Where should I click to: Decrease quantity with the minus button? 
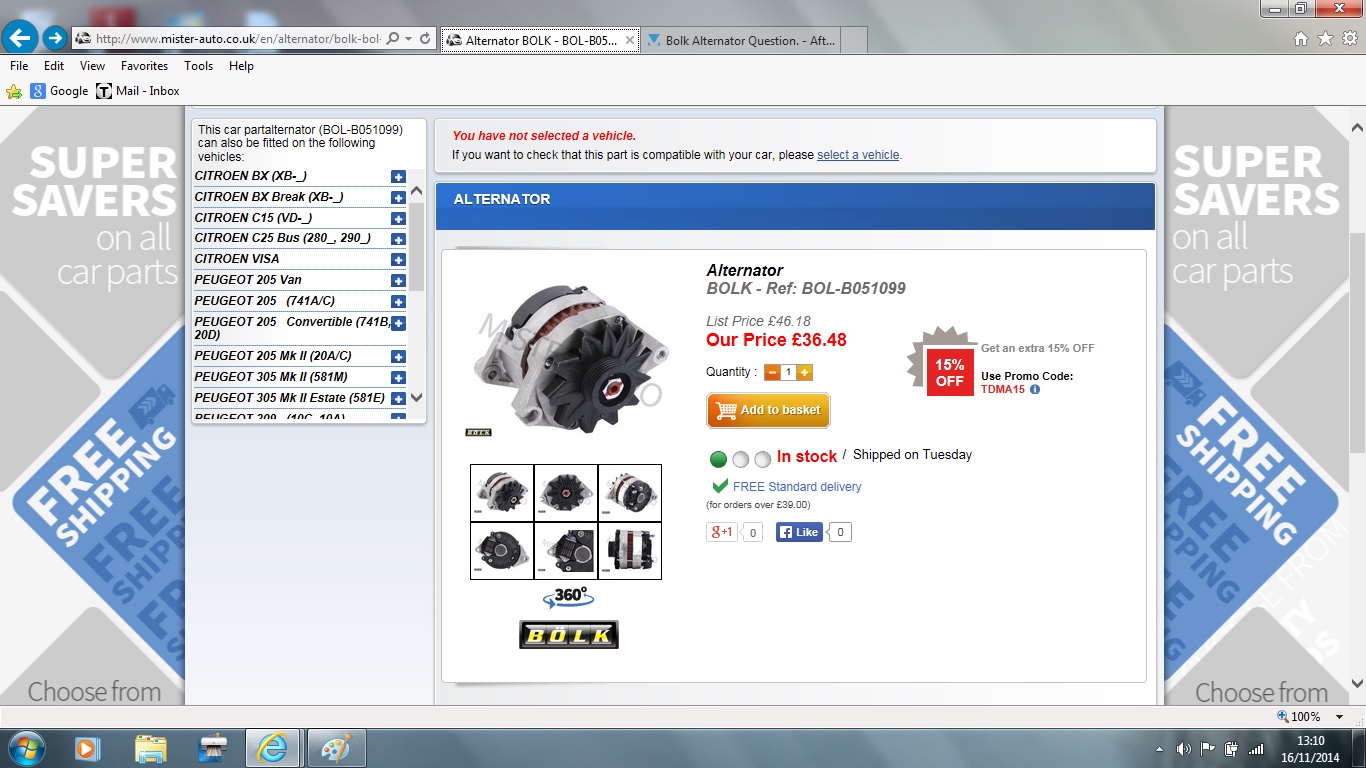click(772, 372)
